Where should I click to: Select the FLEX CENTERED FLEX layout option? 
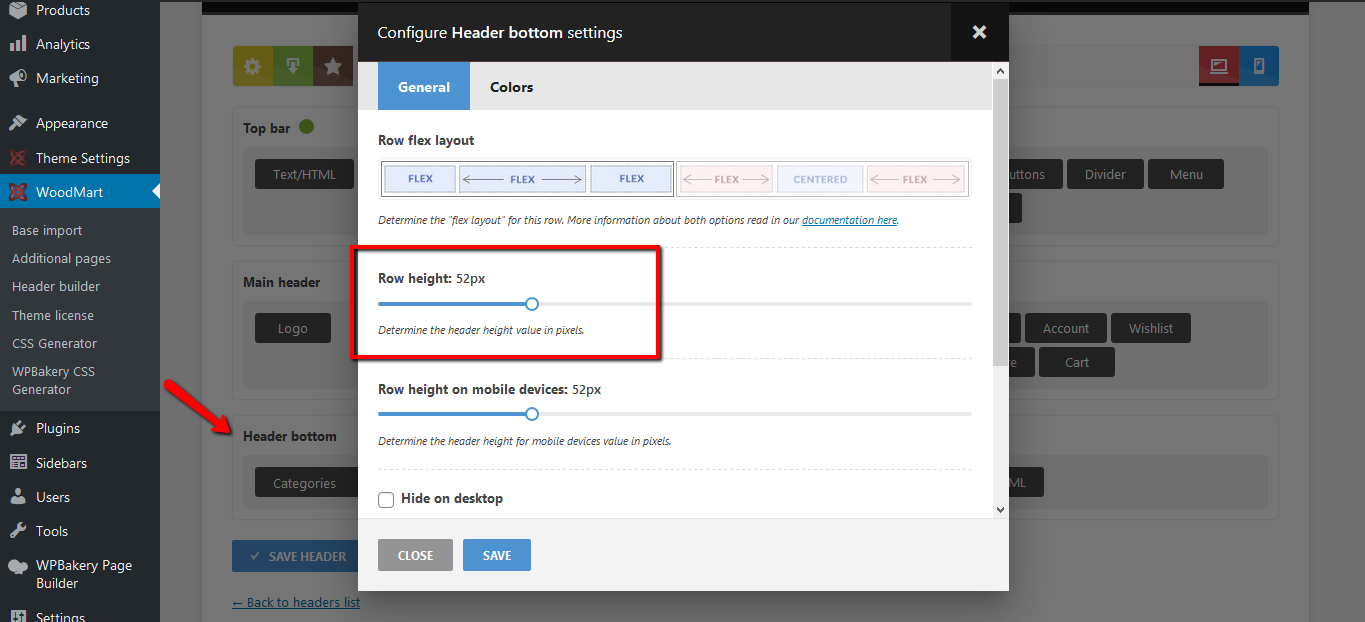pos(822,179)
